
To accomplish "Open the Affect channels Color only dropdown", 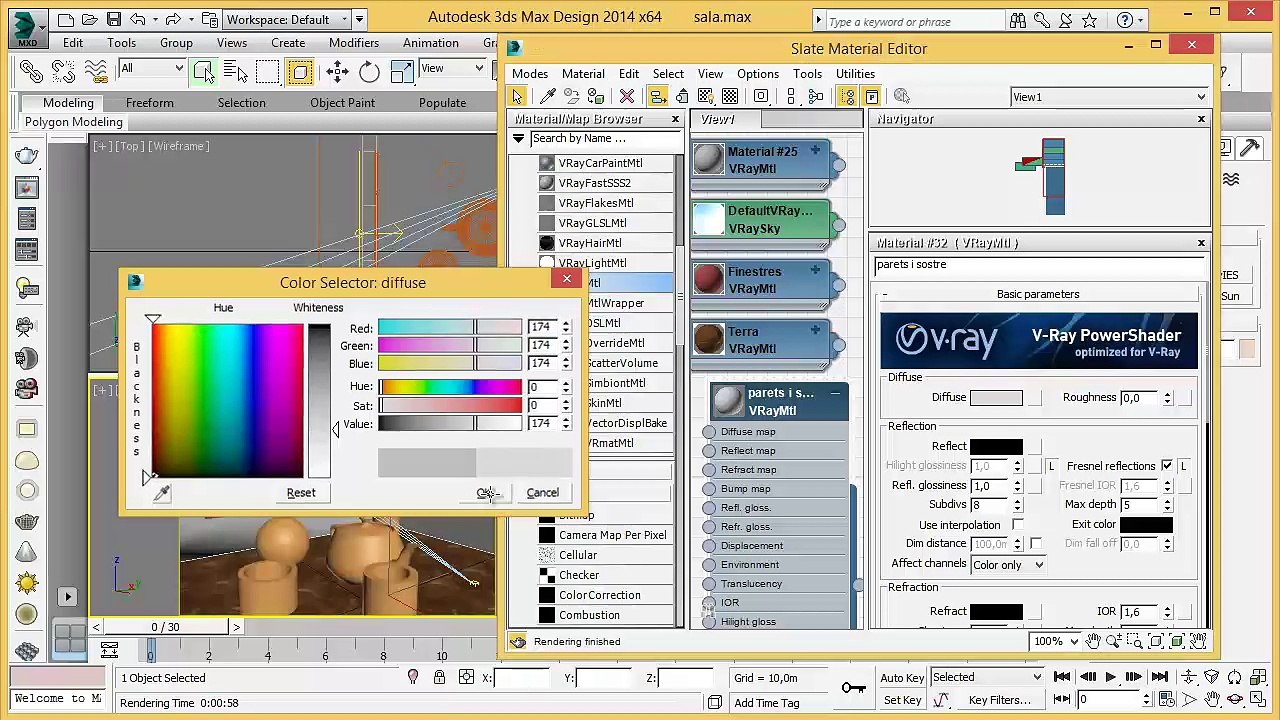I will click(1008, 565).
